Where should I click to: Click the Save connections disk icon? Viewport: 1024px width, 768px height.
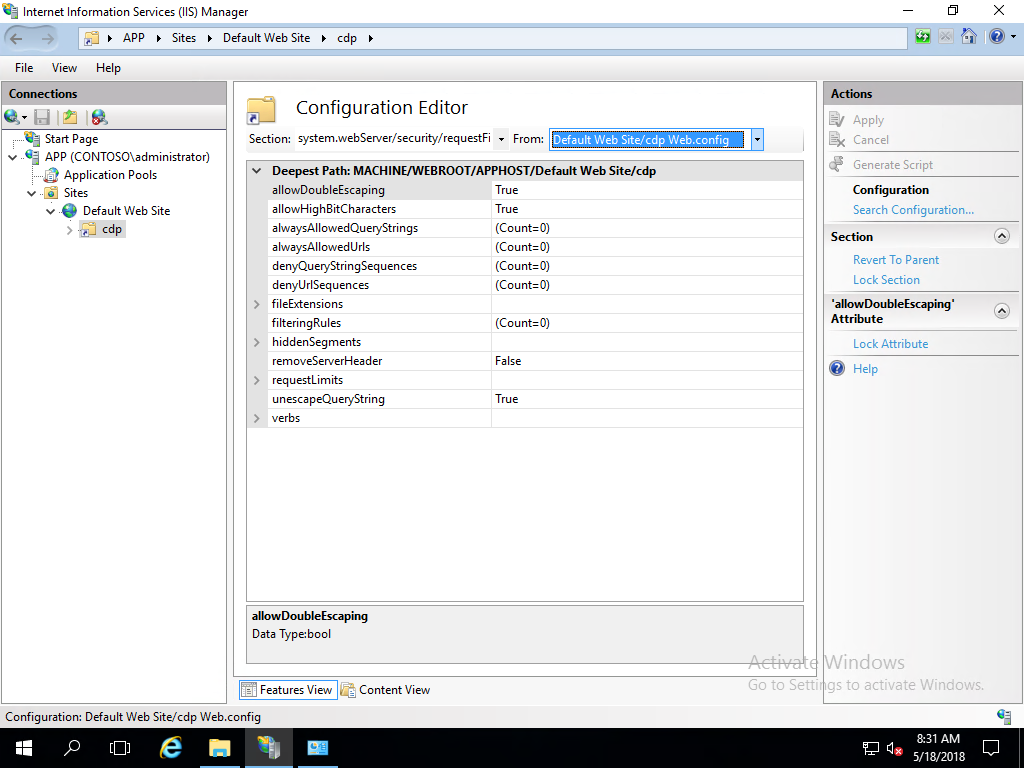tap(41, 117)
